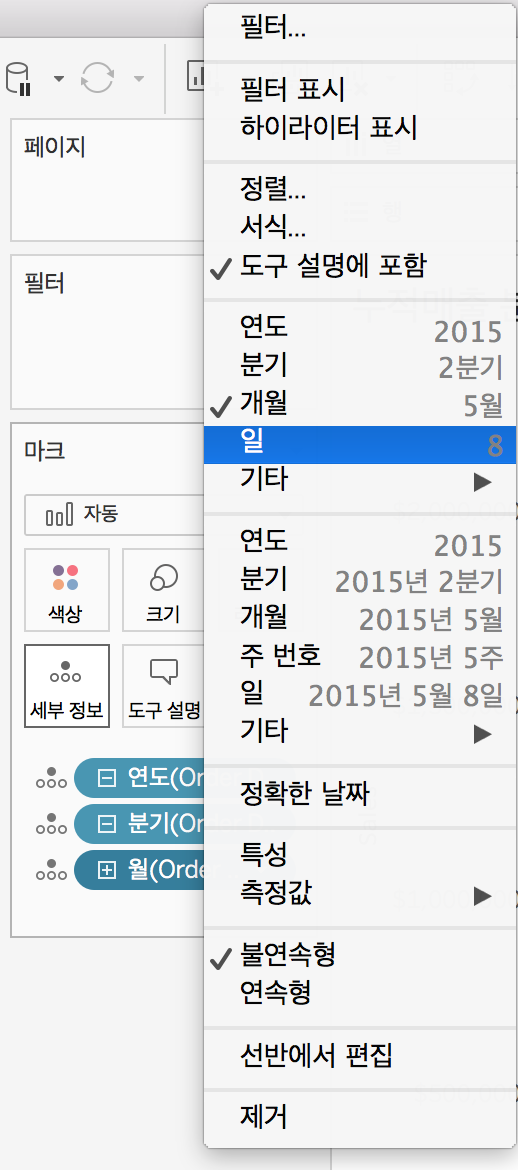Screen dimensions: 518x1170
Task: Toggle the checked 도구 설명에 포함 option
Action: [361, 265]
